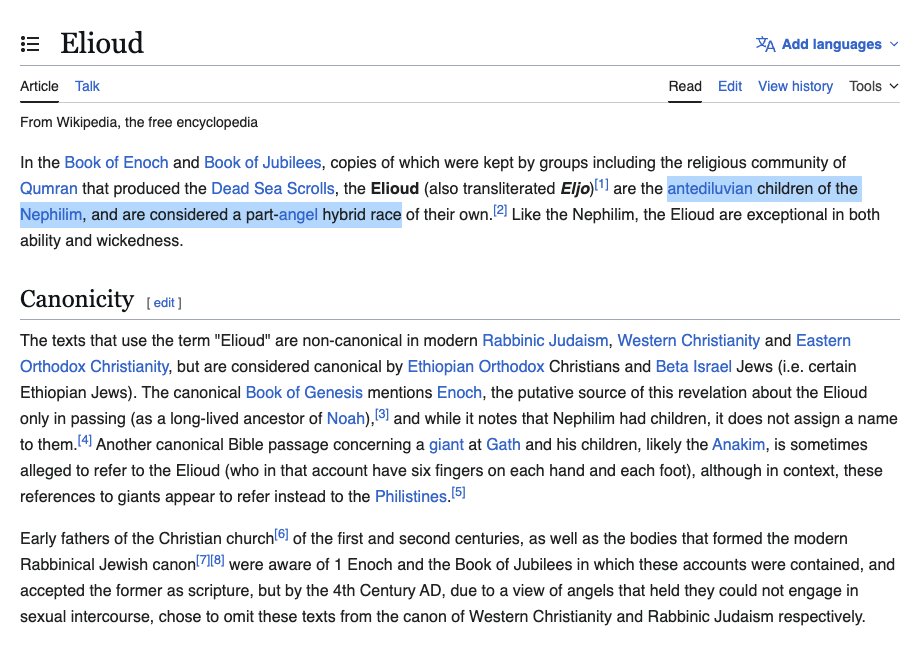The height and width of the screenshot is (656, 917).
Task: Click the bold Elioud term in intro
Action: [395, 188]
